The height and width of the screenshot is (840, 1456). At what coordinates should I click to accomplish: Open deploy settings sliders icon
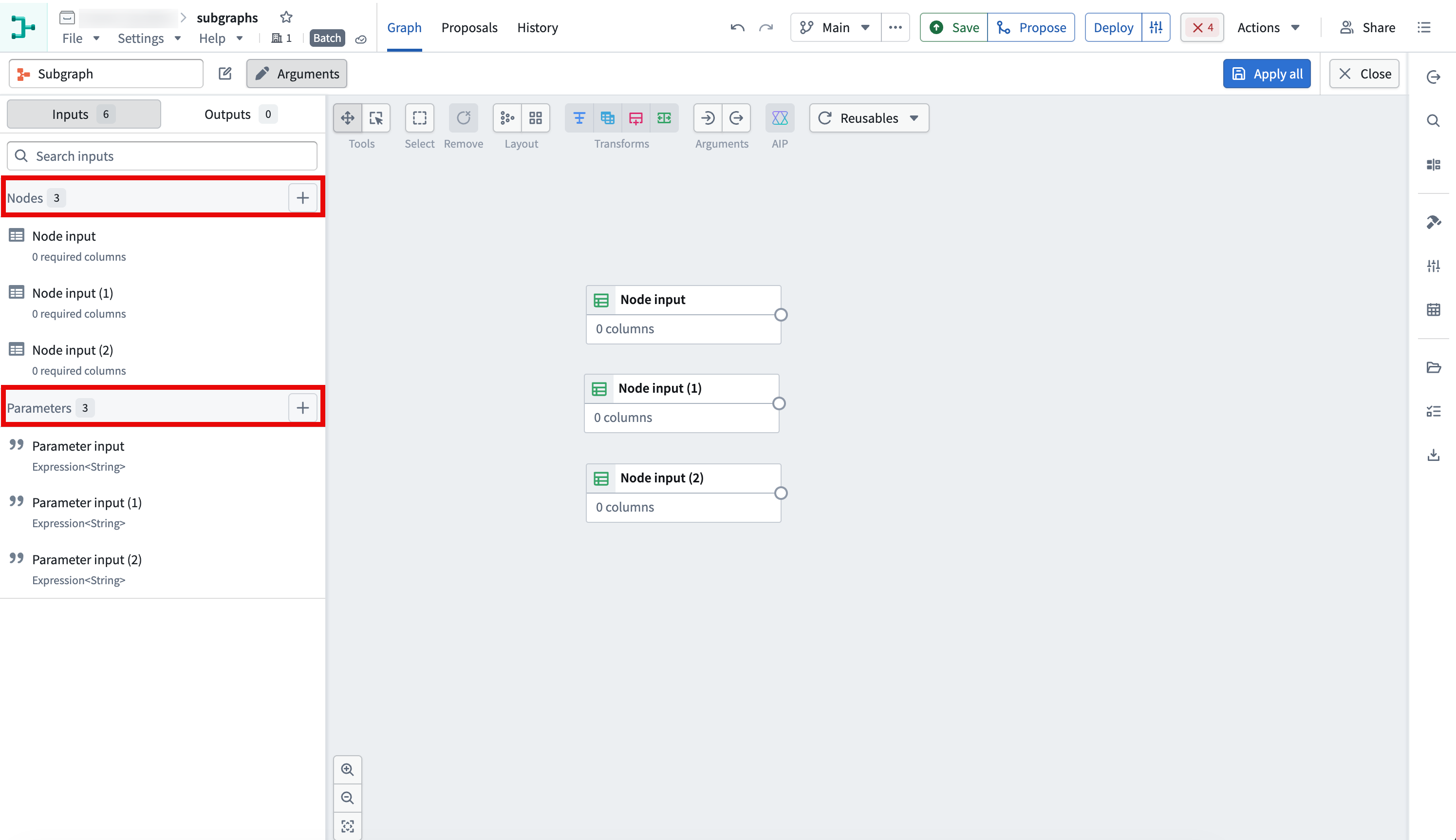pyautogui.click(x=1156, y=28)
